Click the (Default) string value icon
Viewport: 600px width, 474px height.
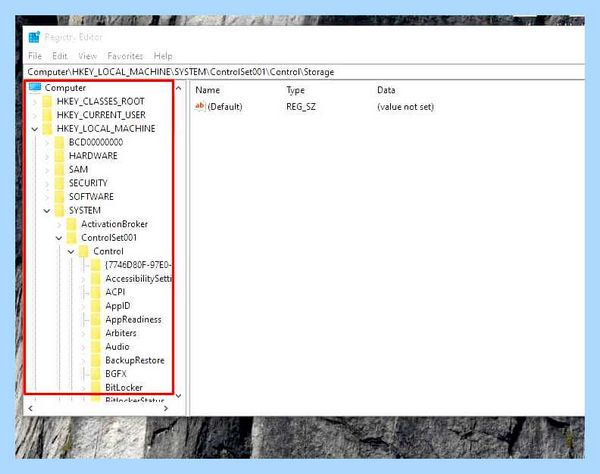[x=200, y=106]
